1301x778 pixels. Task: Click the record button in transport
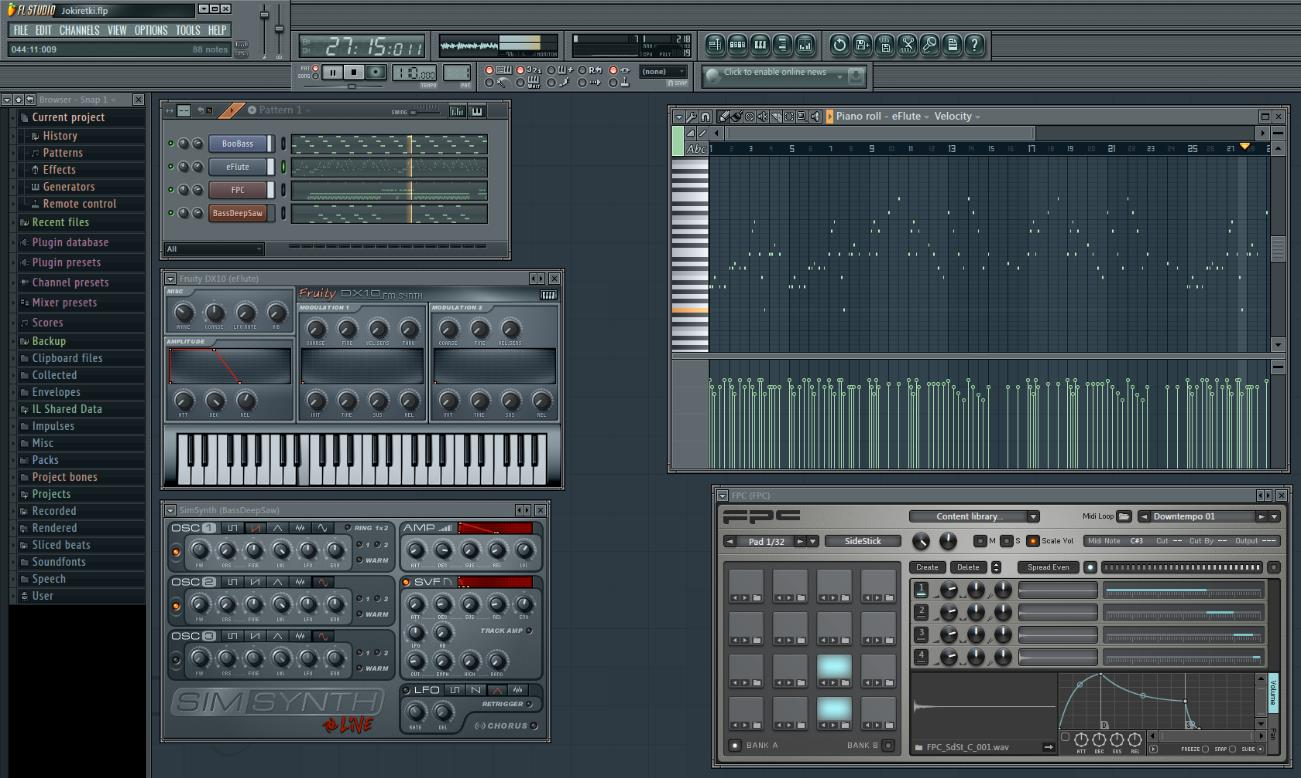tap(375, 72)
